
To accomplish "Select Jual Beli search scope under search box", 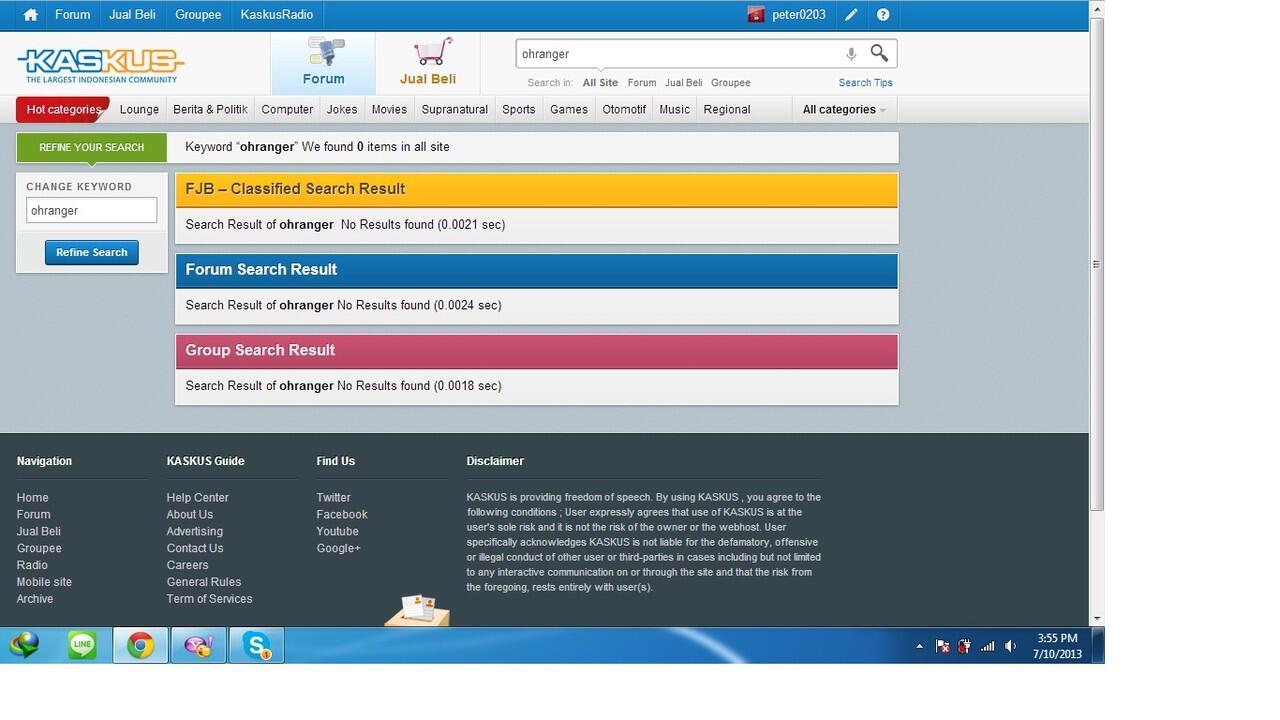I will tap(683, 83).
